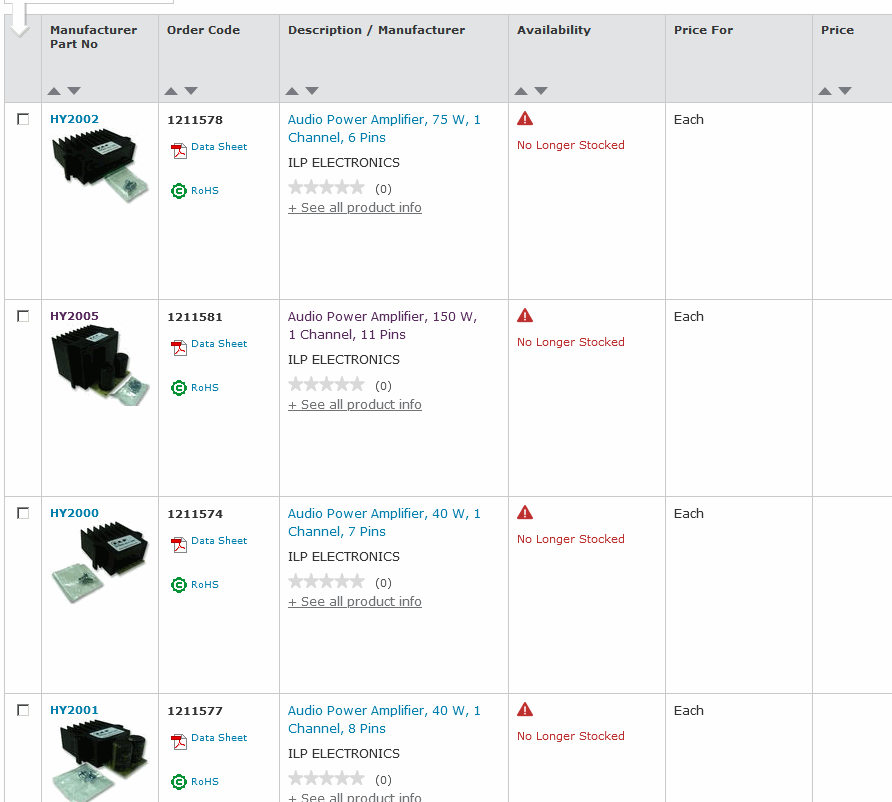This screenshot has height=802, width=892.
Task: Open PDF data sheet icon for 1211574
Action: [x=179, y=544]
